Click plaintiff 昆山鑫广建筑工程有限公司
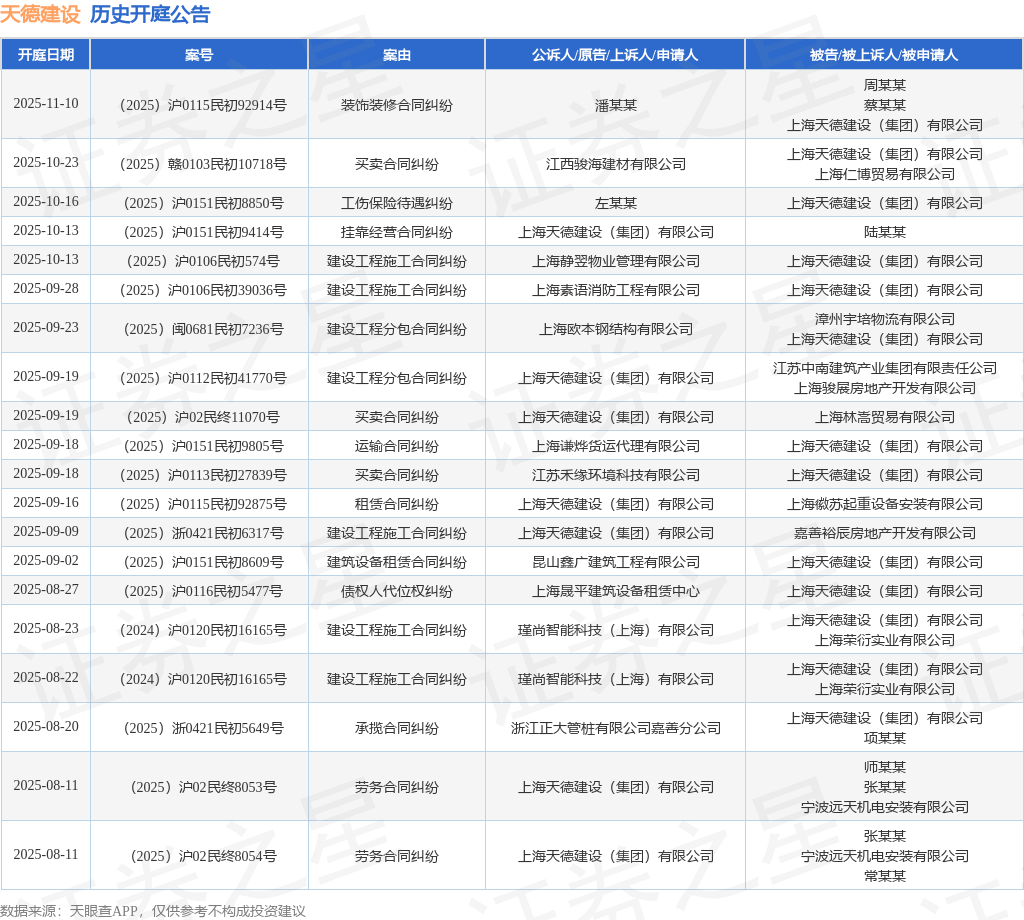1024x920 pixels. [x=615, y=562]
